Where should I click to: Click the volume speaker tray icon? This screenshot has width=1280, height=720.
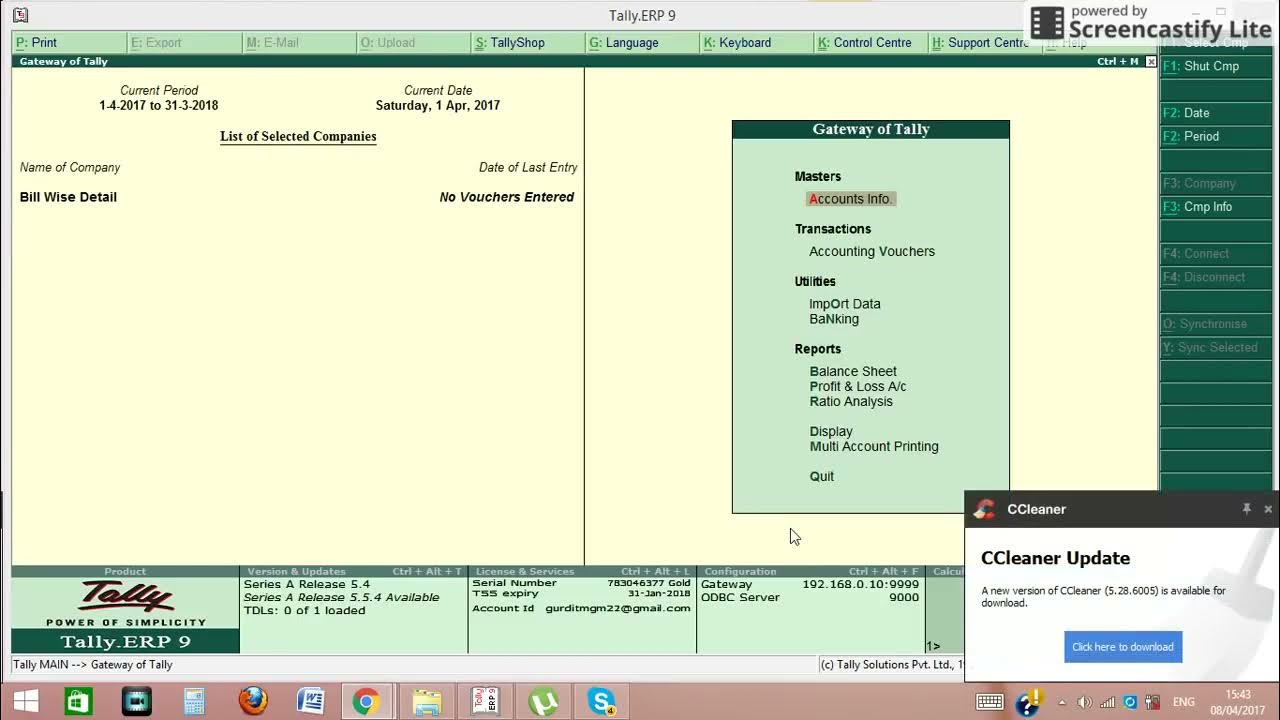(1084, 702)
